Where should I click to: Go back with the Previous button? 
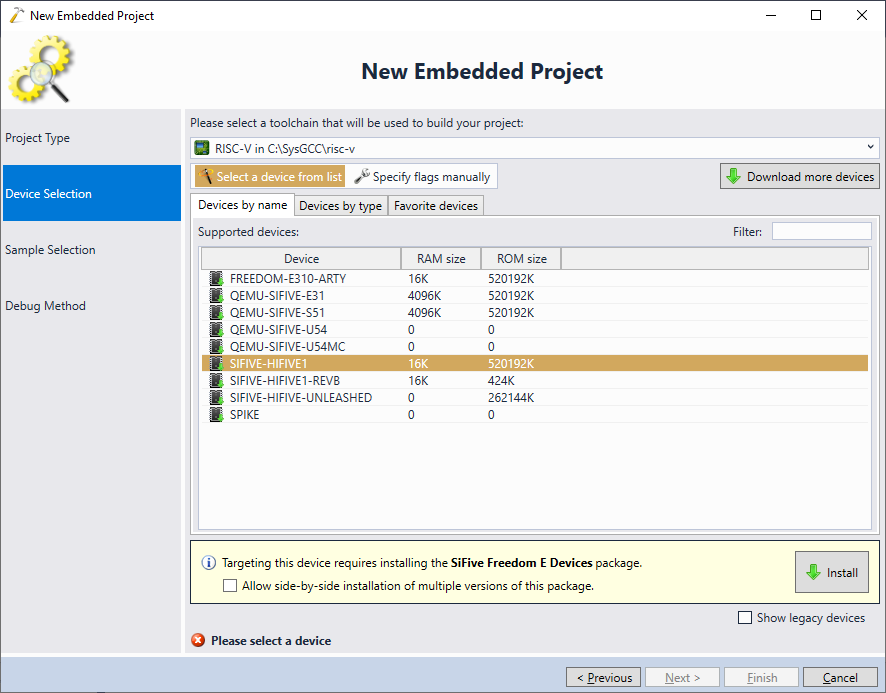[603, 677]
